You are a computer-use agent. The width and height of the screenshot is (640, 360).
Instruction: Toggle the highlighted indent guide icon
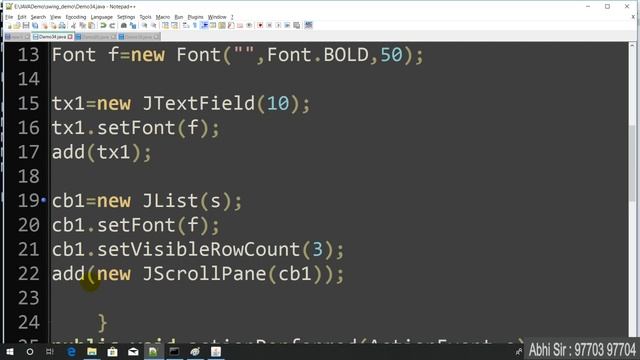pyautogui.click(x=204, y=25)
